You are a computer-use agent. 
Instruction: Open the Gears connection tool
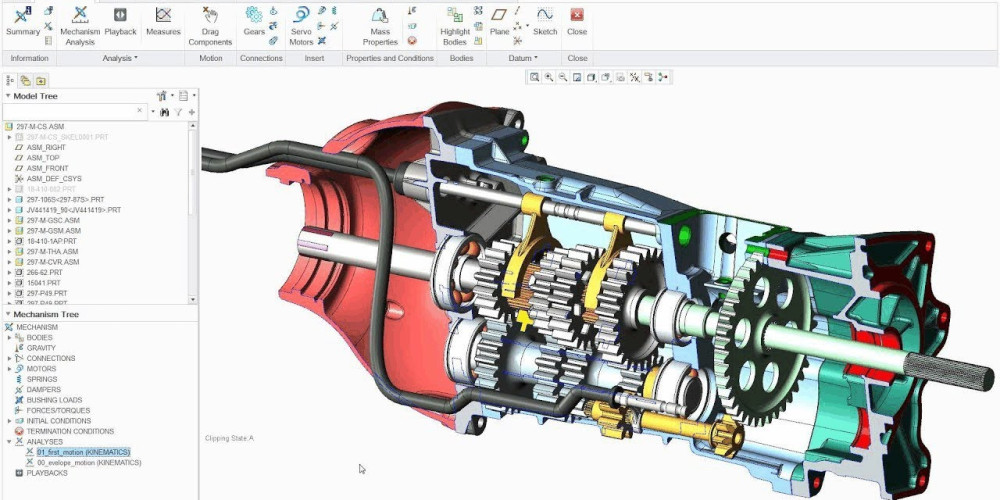click(254, 22)
